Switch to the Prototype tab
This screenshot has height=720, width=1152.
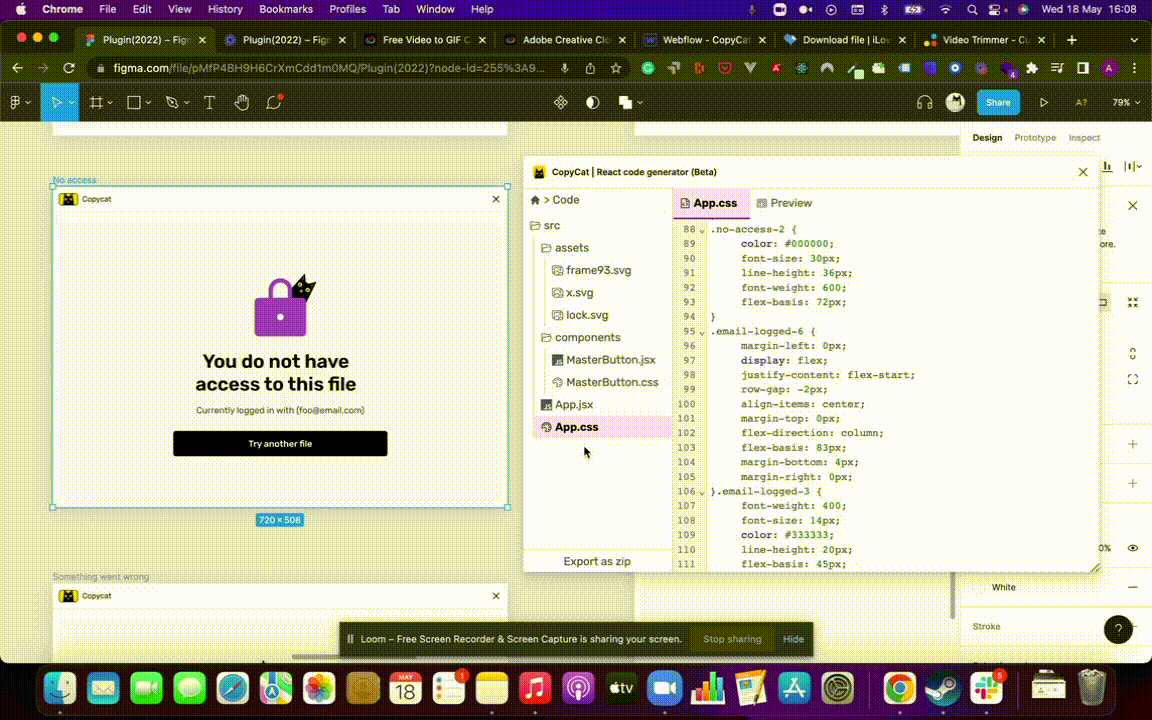(1034, 137)
